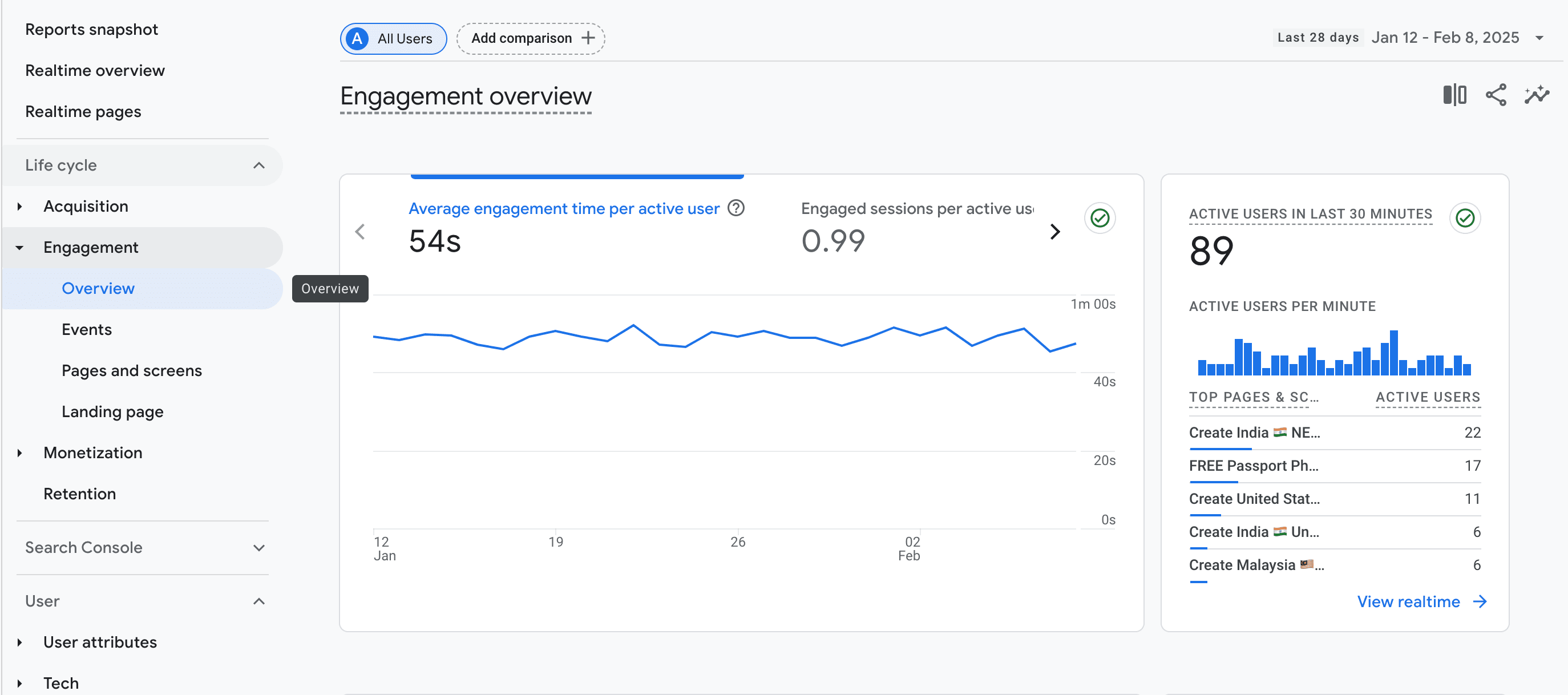This screenshot has width=1568, height=695.
Task: Open the Pages and screens report
Action: click(131, 371)
